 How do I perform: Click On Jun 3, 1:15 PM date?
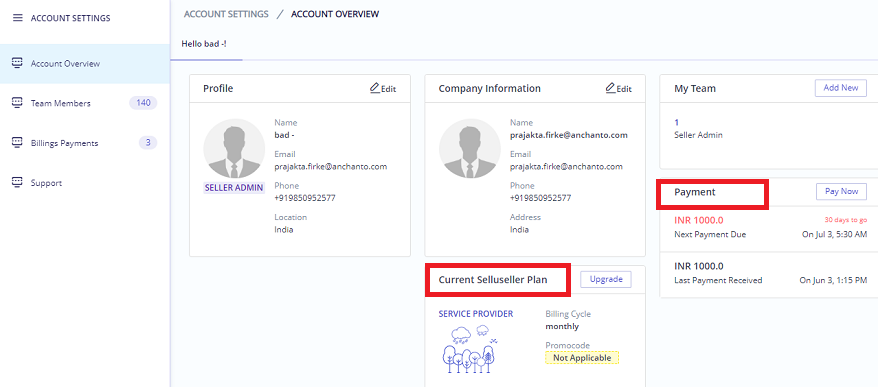[833, 281]
